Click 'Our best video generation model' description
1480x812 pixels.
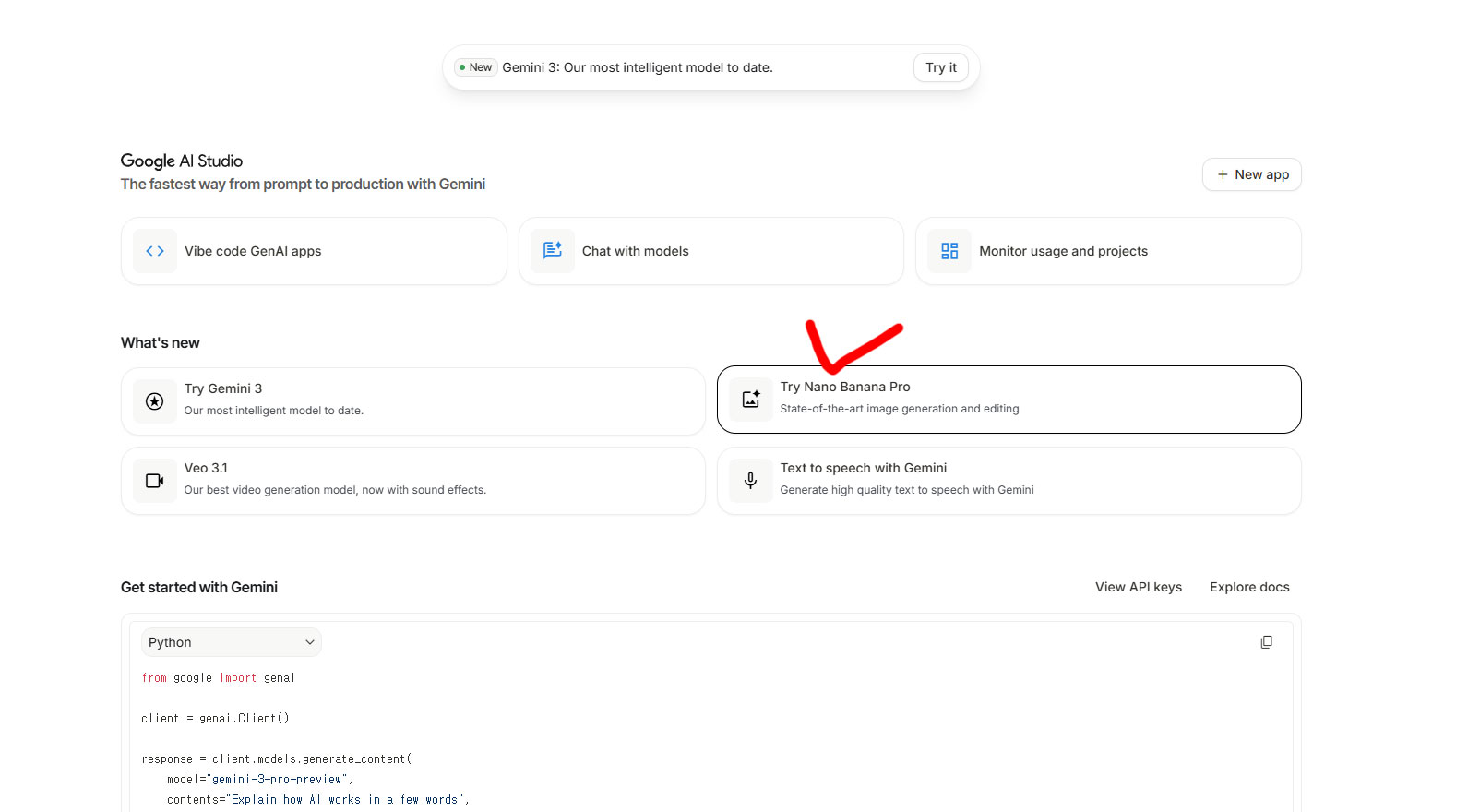(x=335, y=490)
